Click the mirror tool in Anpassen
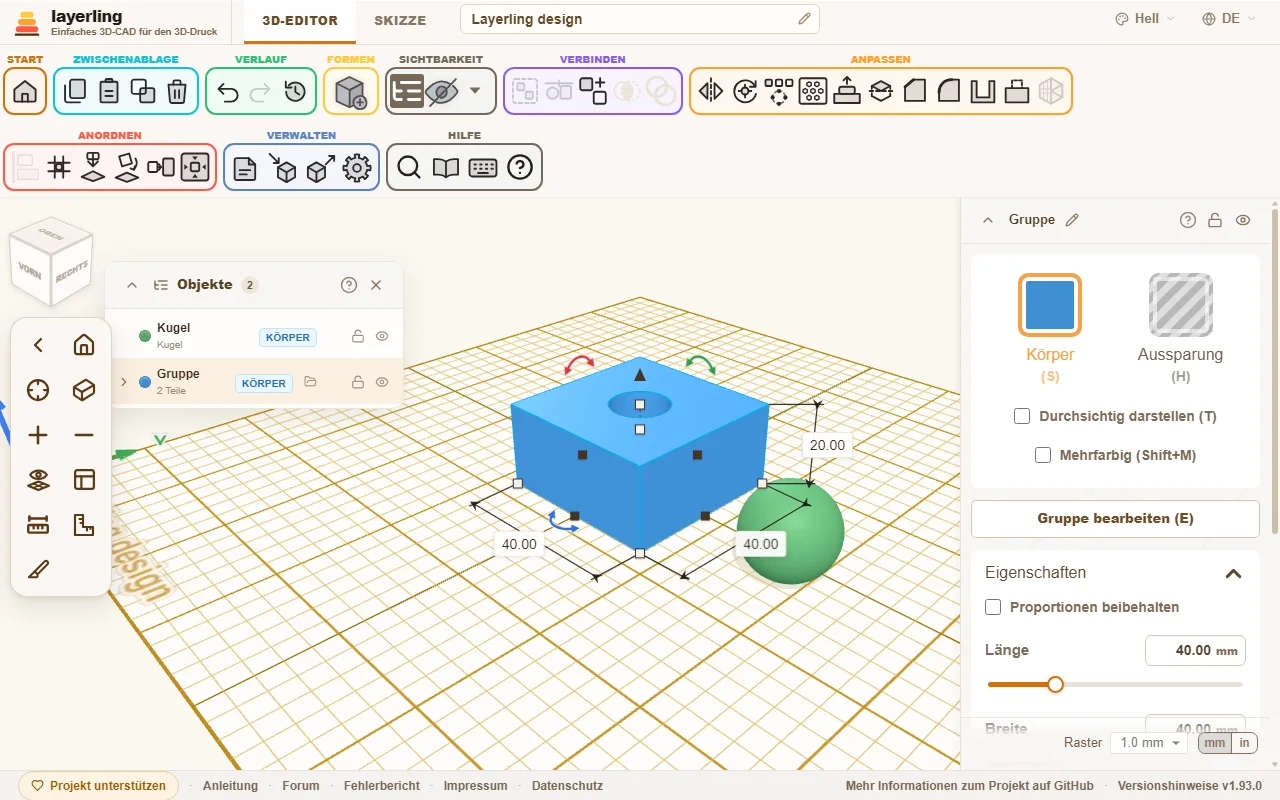The height and width of the screenshot is (800, 1280). point(711,92)
